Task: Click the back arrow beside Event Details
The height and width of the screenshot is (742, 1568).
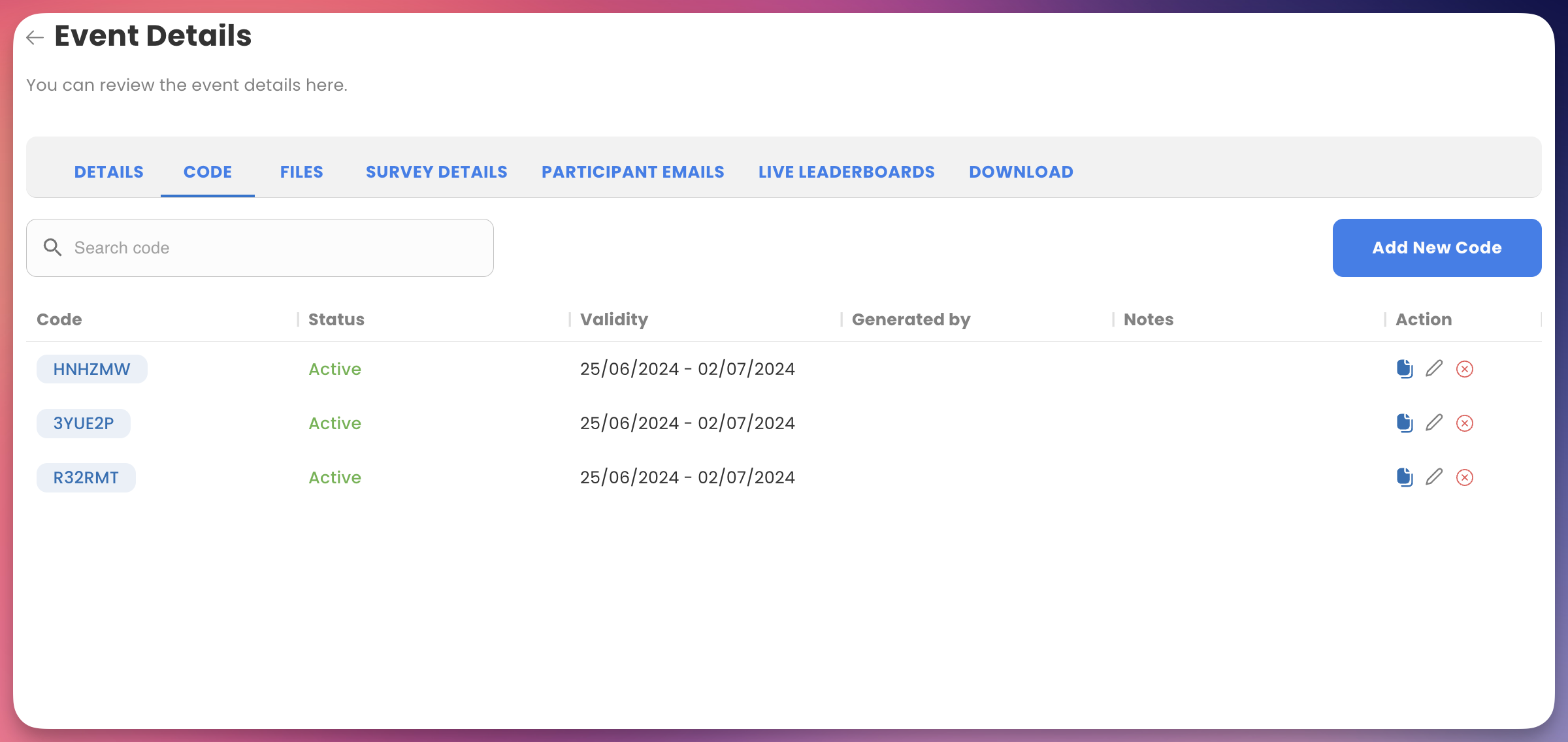Action: [x=35, y=38]
